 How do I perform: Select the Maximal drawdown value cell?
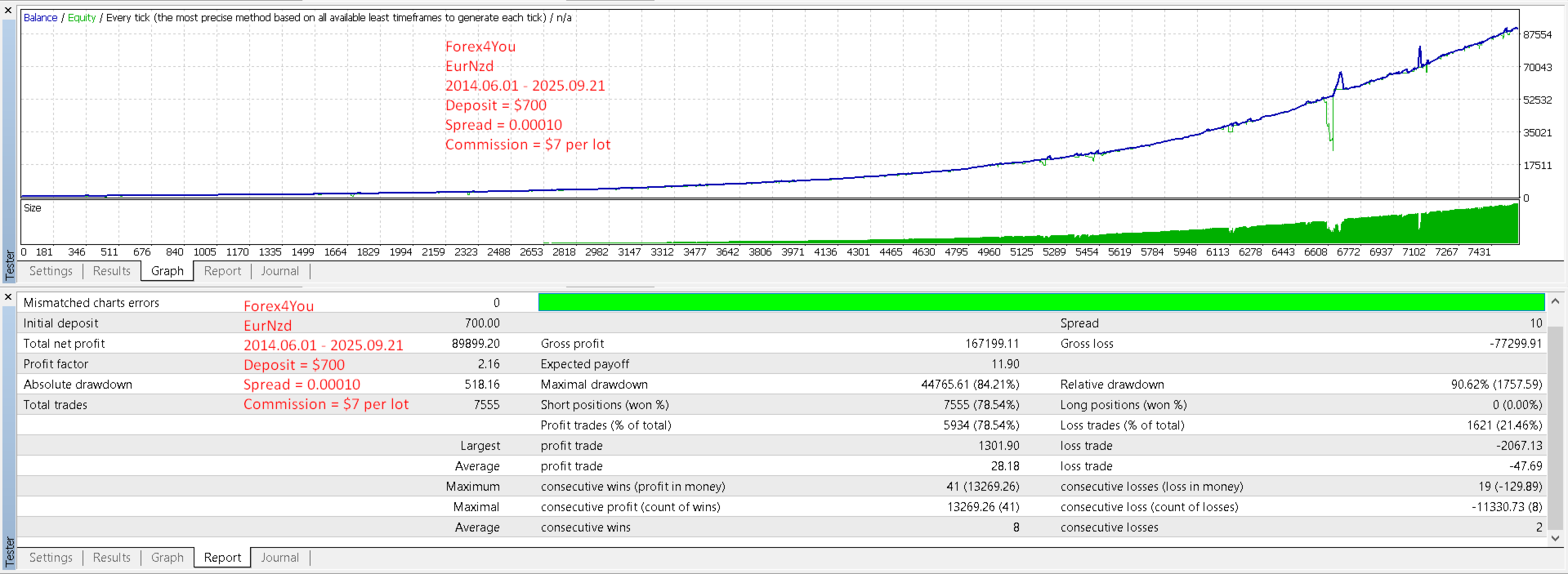970,385
